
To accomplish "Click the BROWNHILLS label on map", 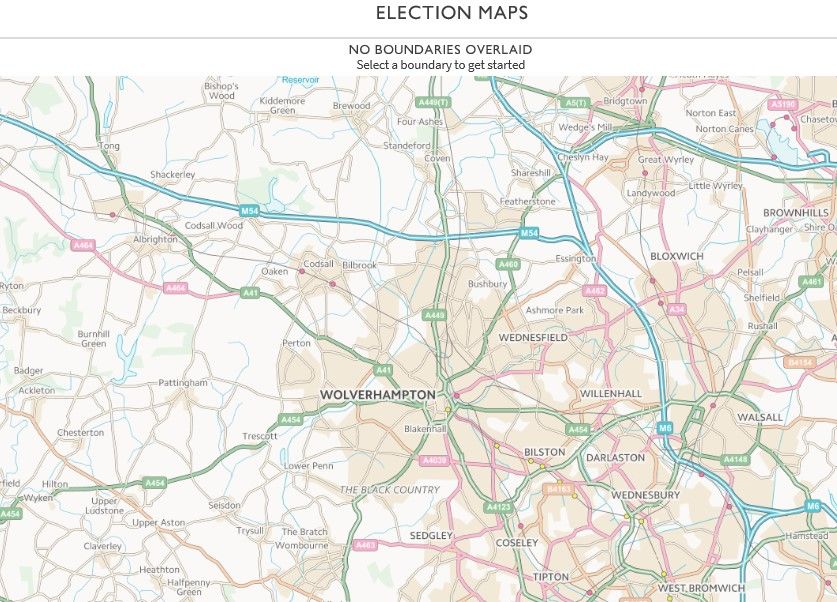I will tap(796, 212).
